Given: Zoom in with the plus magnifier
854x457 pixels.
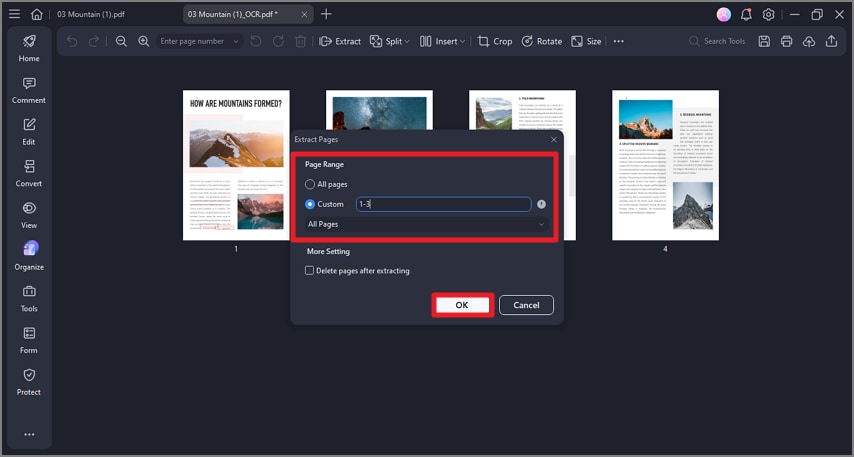Looking at the screenshot, I should [143, 41].
